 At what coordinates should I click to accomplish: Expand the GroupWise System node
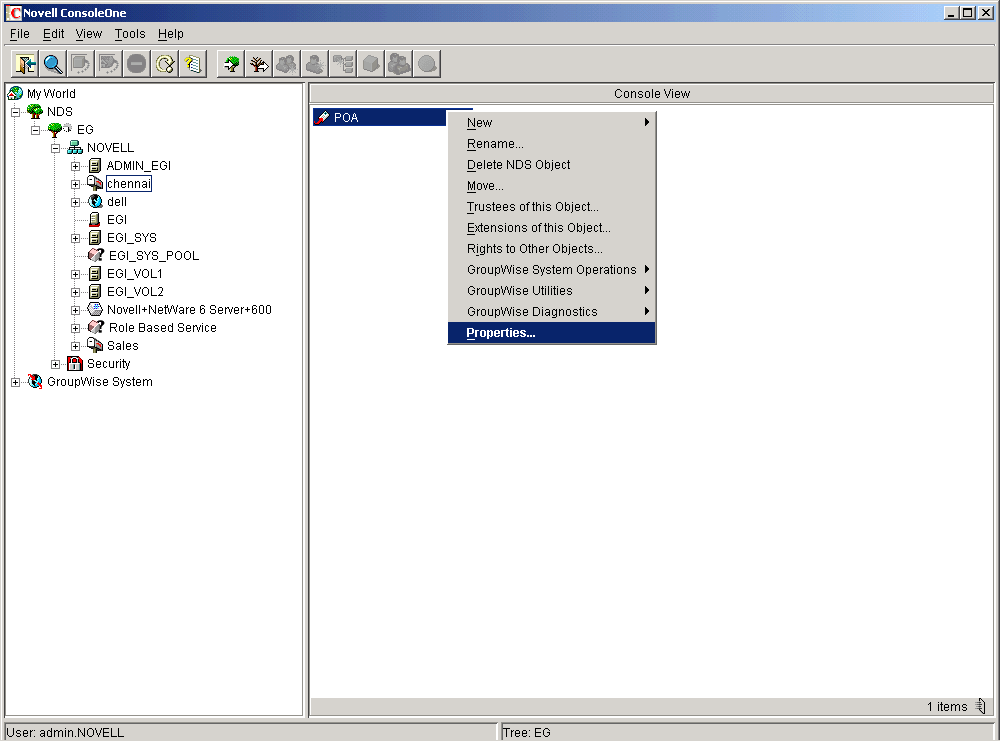(15, 383)
